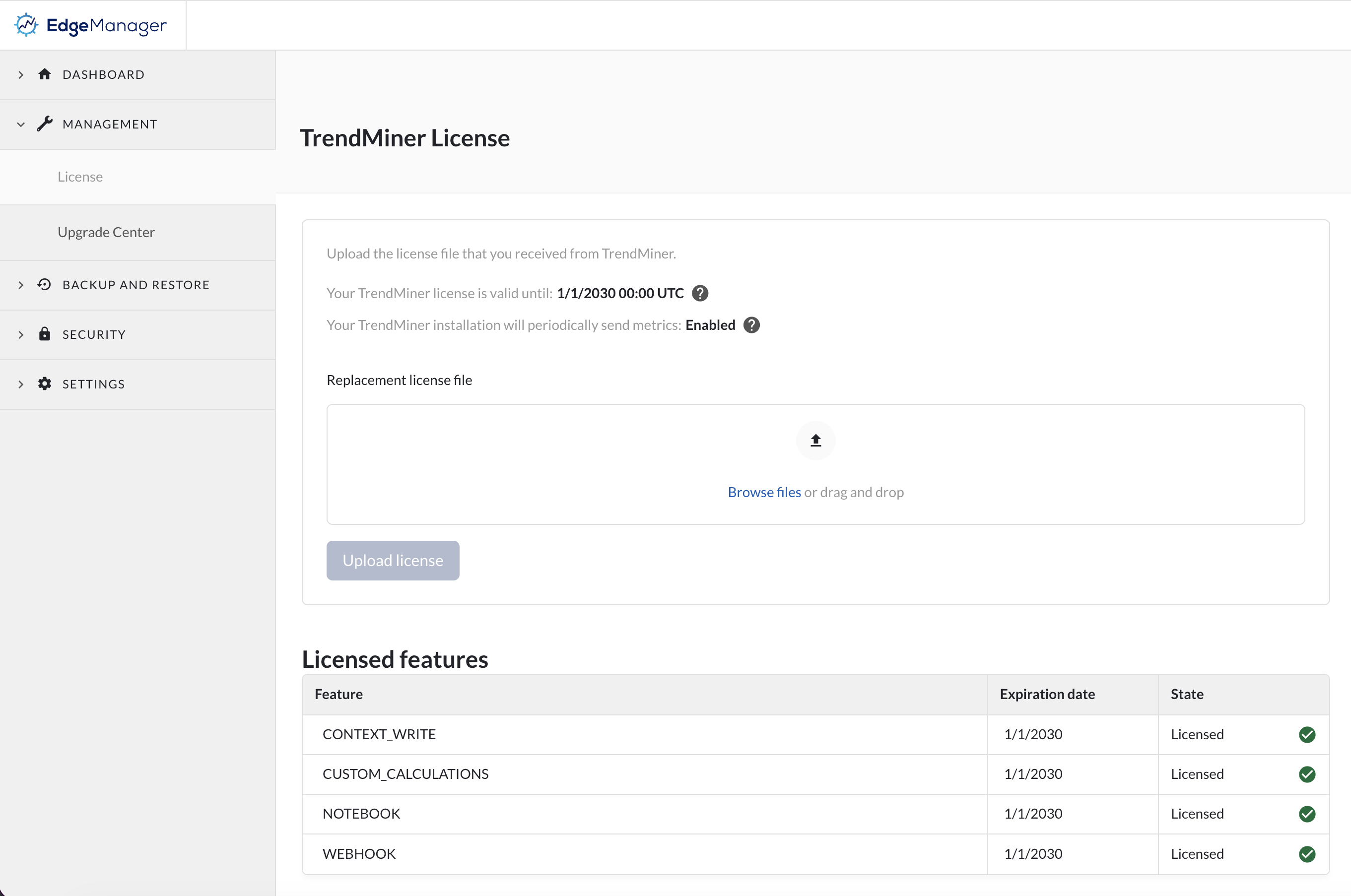Click the CUSTOM_CALCULATIONS expiration date 1/1/2030
This screenshot has height=896, width=1351.
coord(1033,774)
